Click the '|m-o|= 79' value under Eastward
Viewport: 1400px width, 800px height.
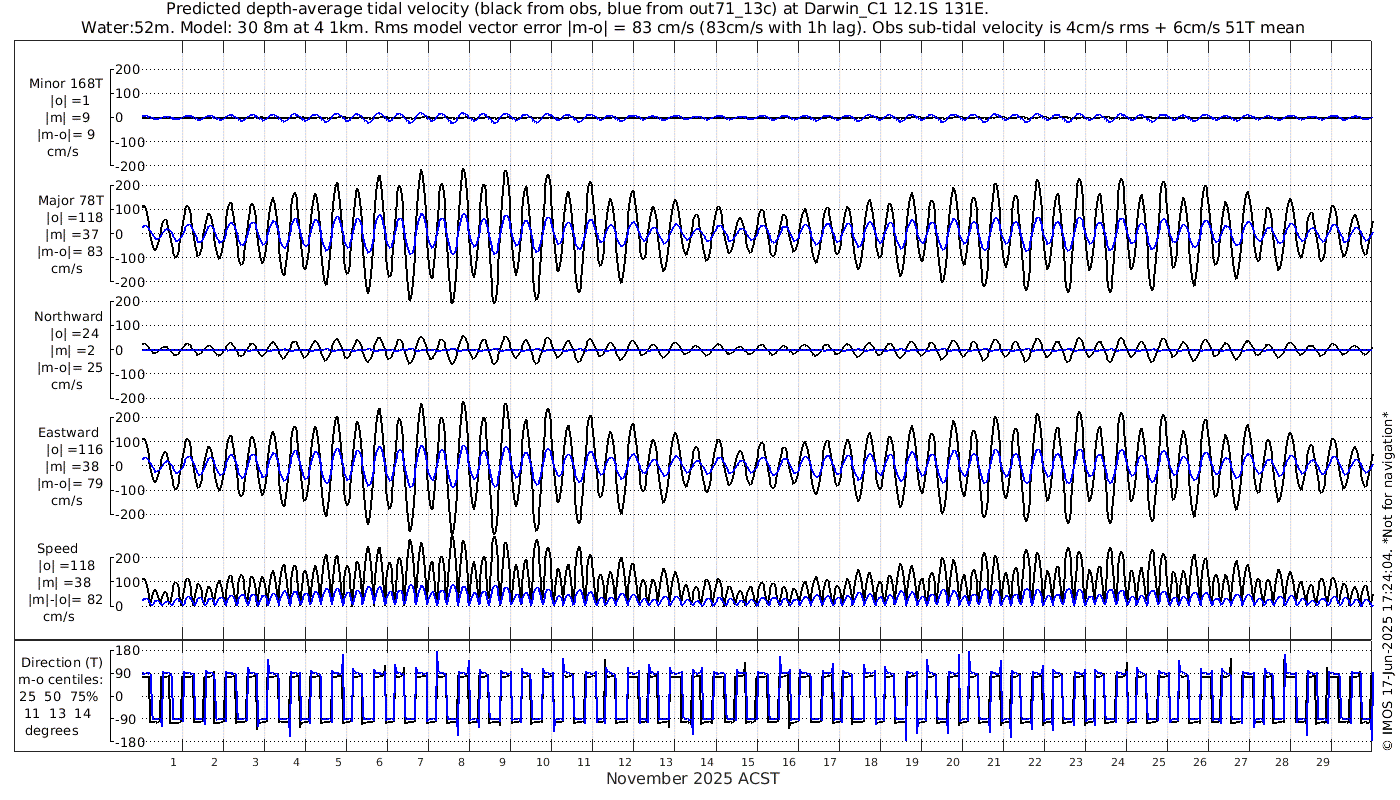tap(69, 484)
